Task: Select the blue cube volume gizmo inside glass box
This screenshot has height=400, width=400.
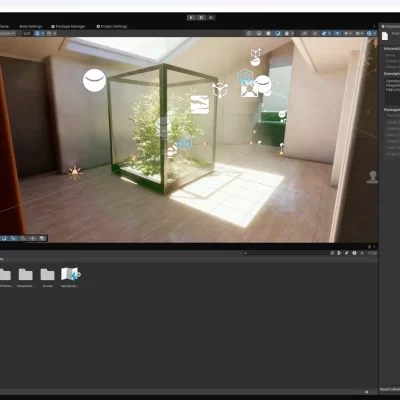Action: [x=184, y=142]
